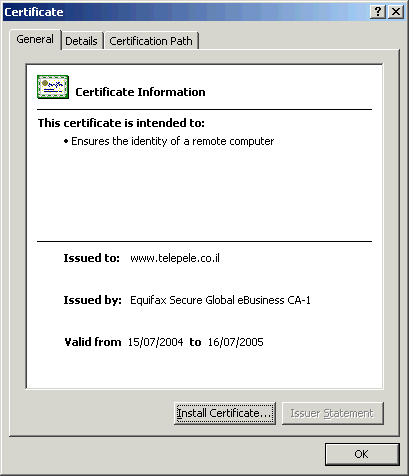Click the question mark help button

pyautogui.click(x=378, y=12)
